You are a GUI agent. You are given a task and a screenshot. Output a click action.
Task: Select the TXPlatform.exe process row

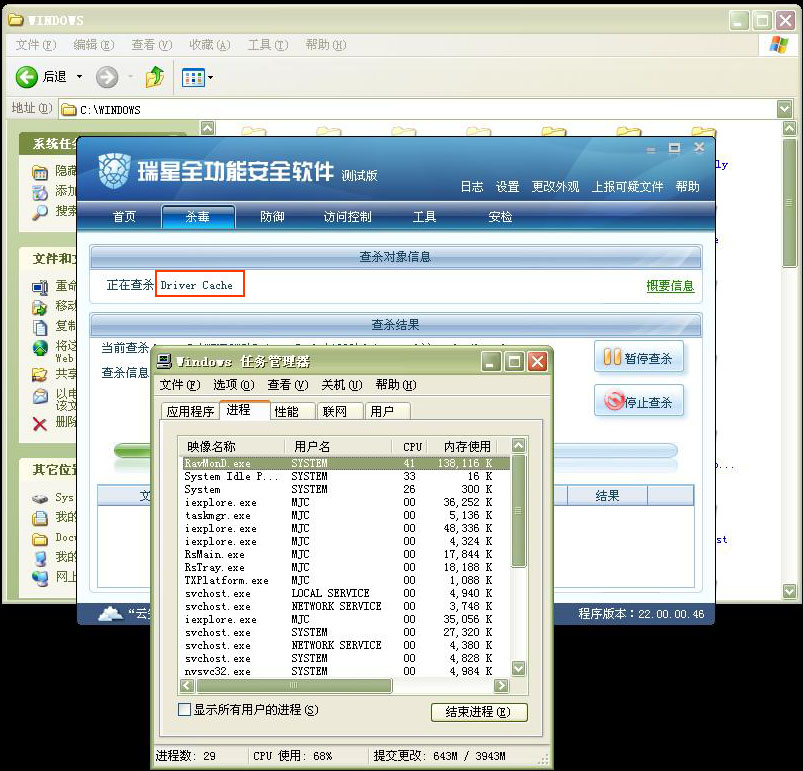[x=346, y=580]
